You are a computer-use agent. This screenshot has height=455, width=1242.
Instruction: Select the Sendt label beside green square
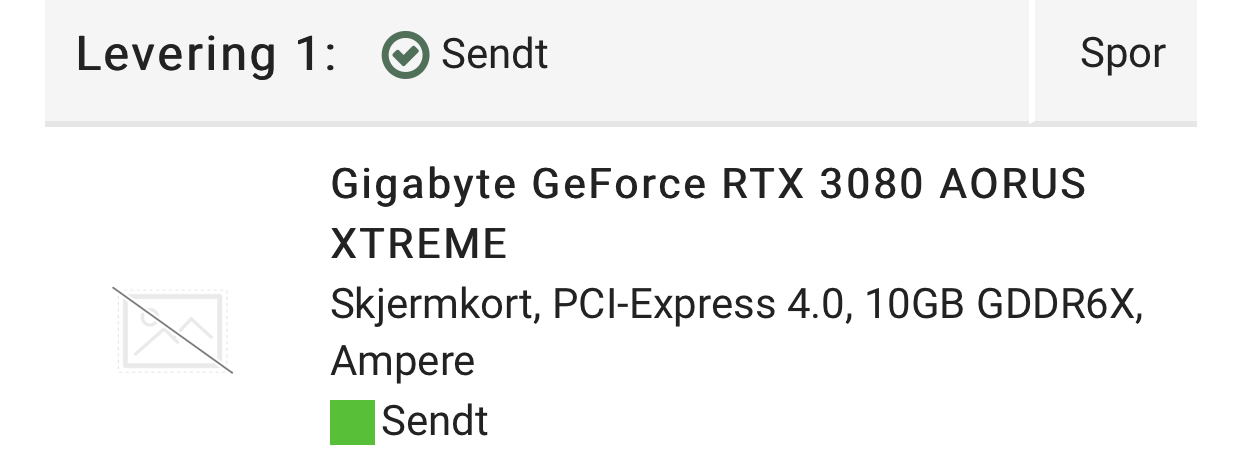(x=435, y=421)
